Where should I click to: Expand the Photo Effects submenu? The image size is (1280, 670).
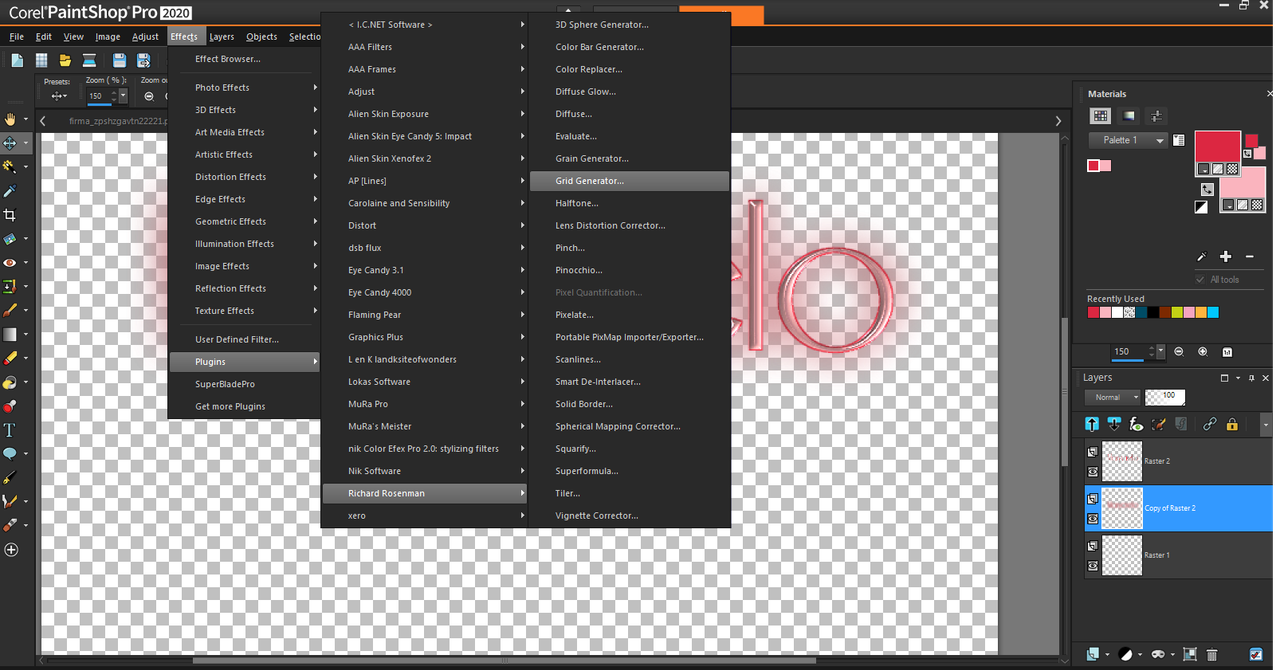tap(244, 87)
